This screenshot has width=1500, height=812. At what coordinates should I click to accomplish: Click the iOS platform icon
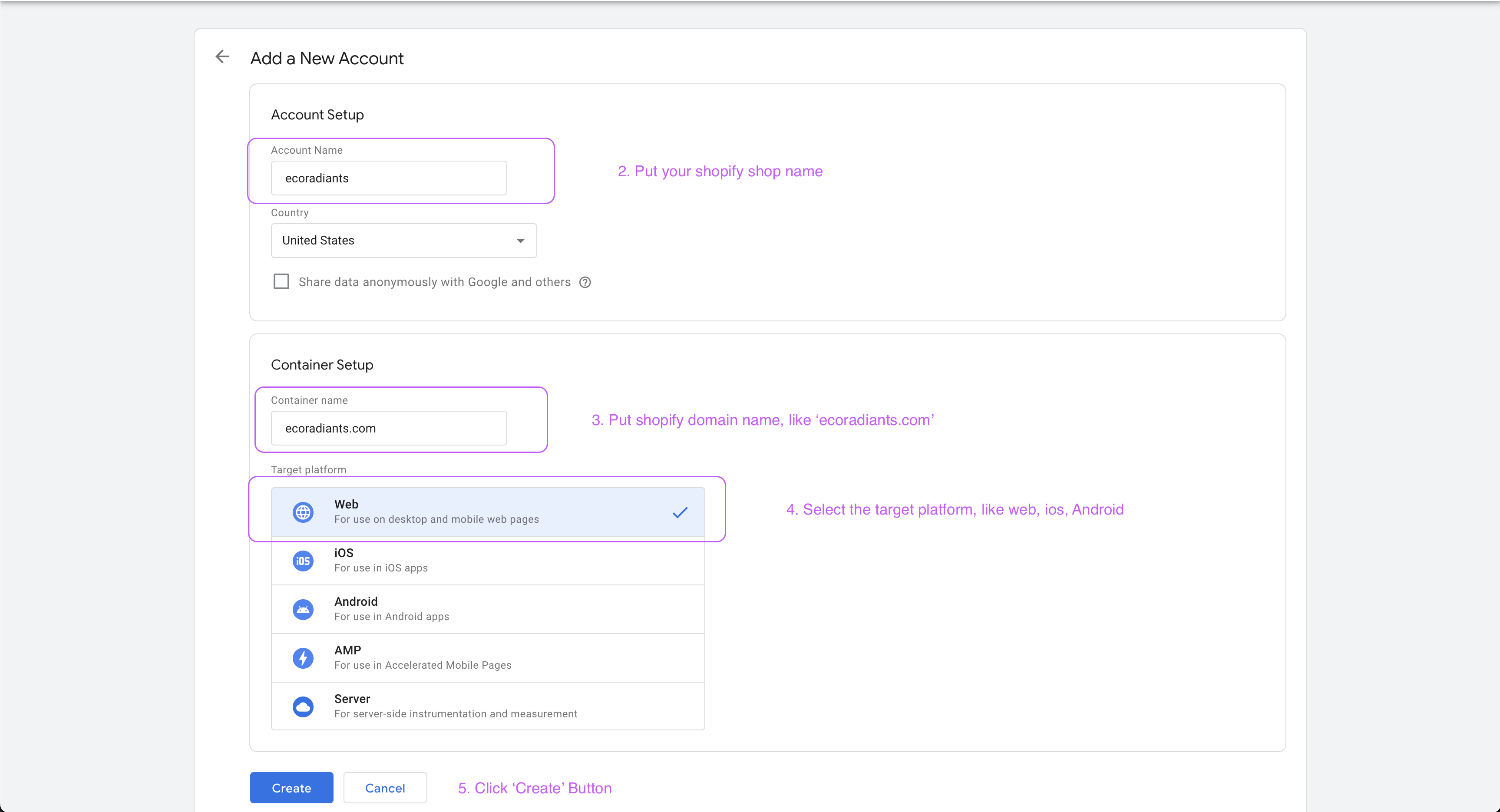point(303,561)
